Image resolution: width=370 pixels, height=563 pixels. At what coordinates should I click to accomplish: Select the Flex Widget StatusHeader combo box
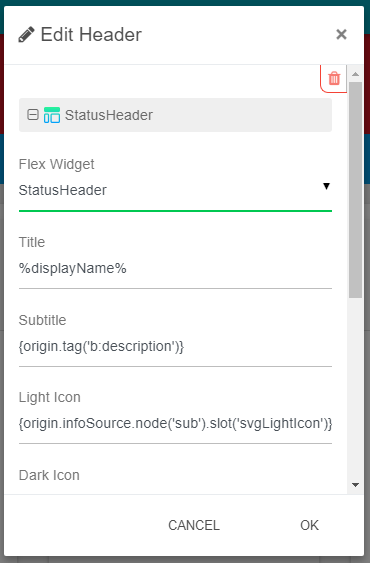pos(175,190)
